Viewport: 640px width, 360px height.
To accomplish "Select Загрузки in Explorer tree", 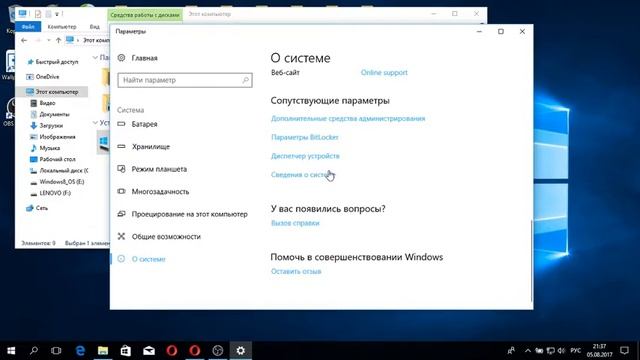I will tap(51, 126).
